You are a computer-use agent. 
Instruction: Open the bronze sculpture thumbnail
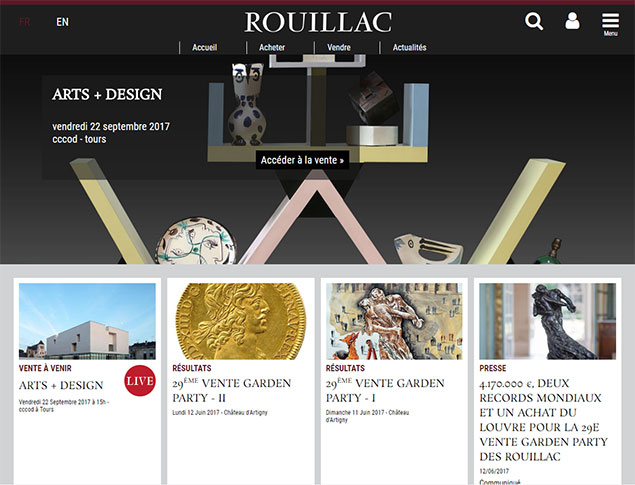[548, 321]
